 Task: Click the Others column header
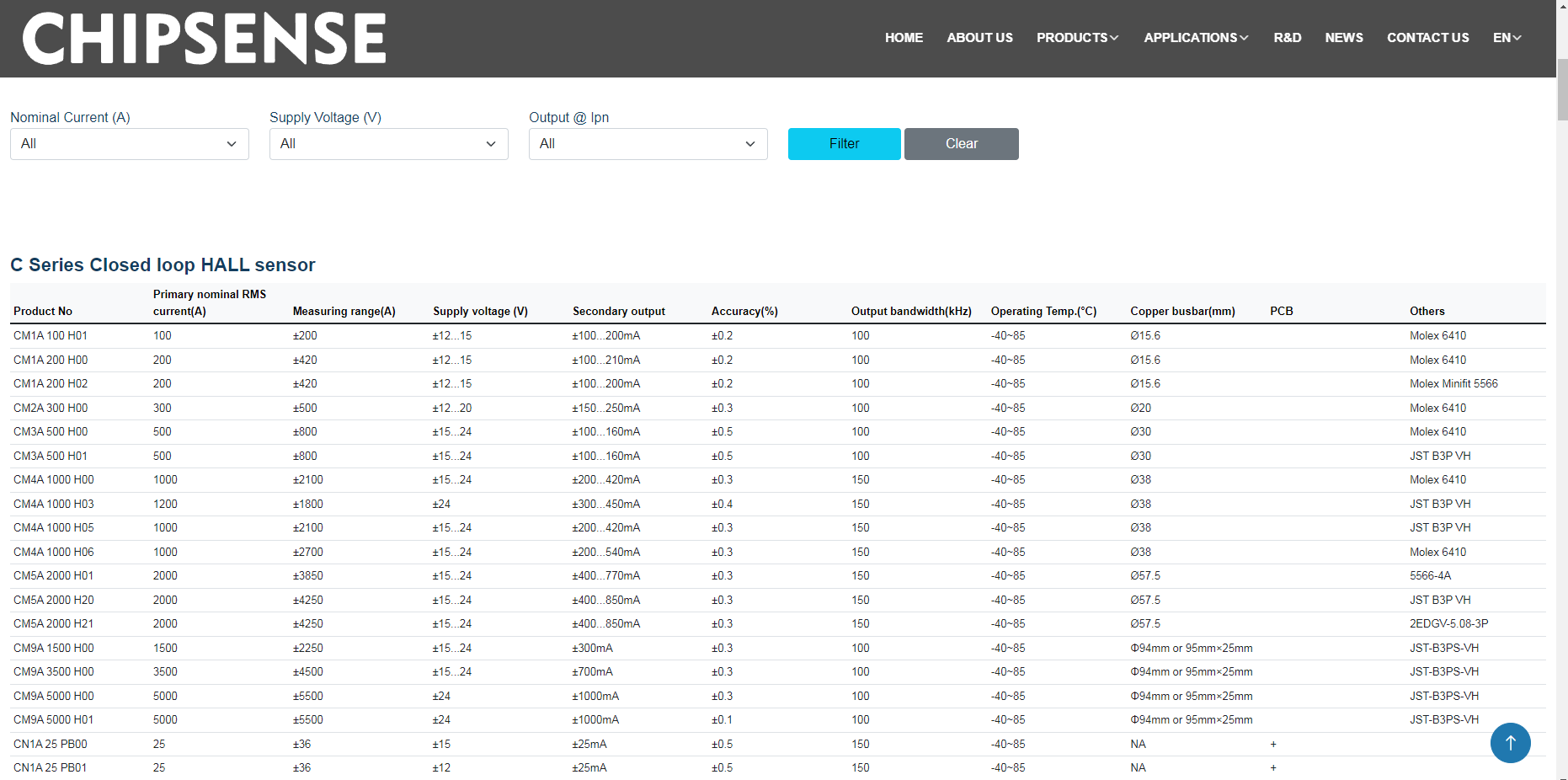pos(1427,311)
